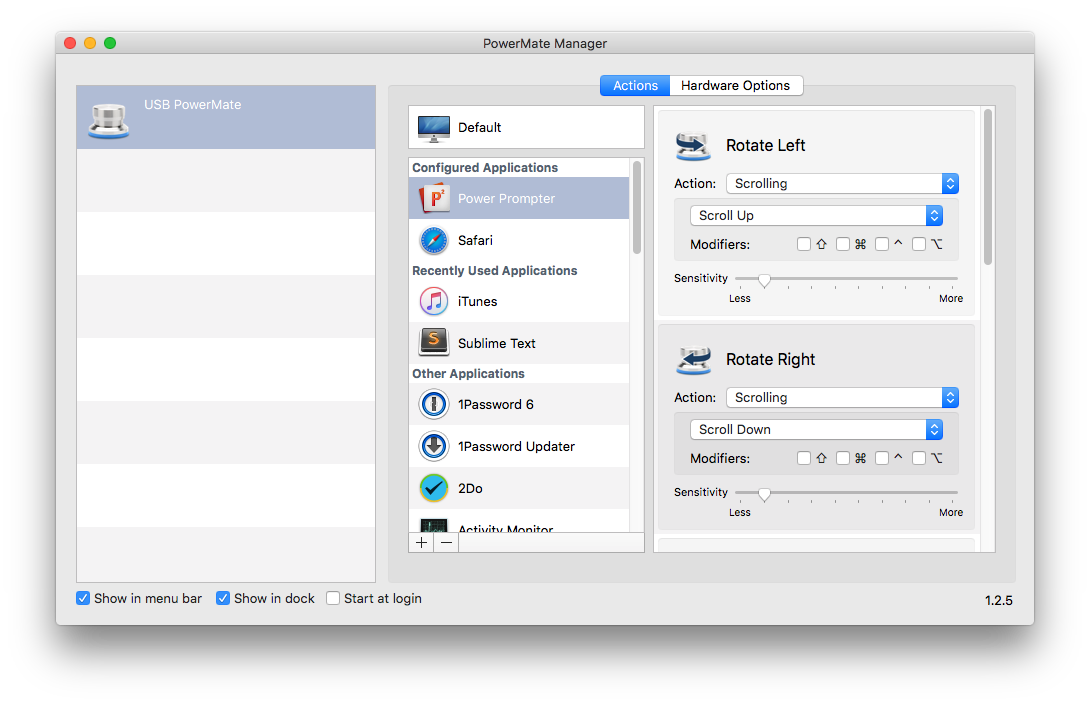Select the 1Password Updater row
Viewport: 1090px width, 705px height.
pyautogui.click(x=519, y=446)
